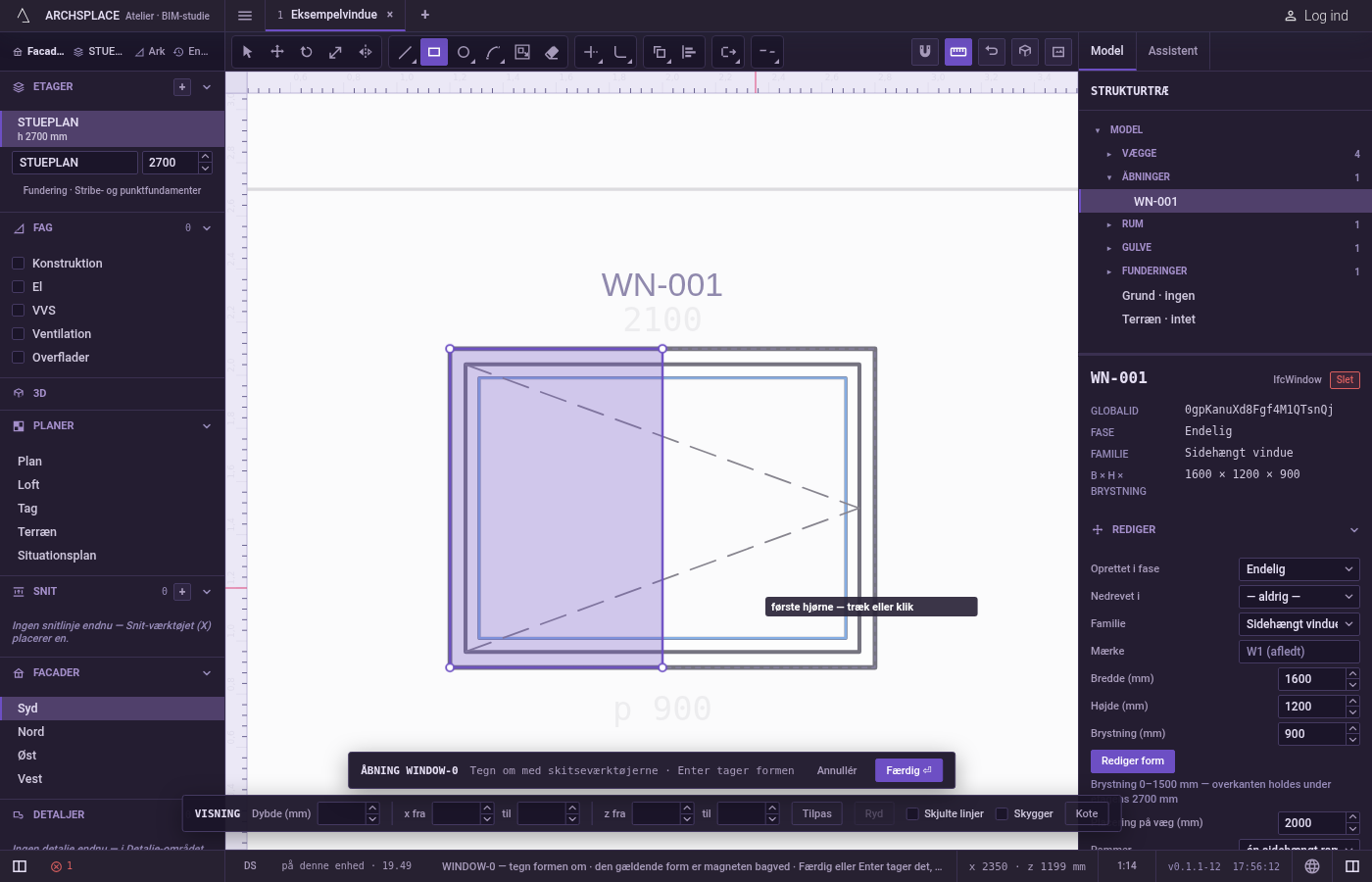
Task: Activate the rotate tool
Action: click(x=307, y=52)
